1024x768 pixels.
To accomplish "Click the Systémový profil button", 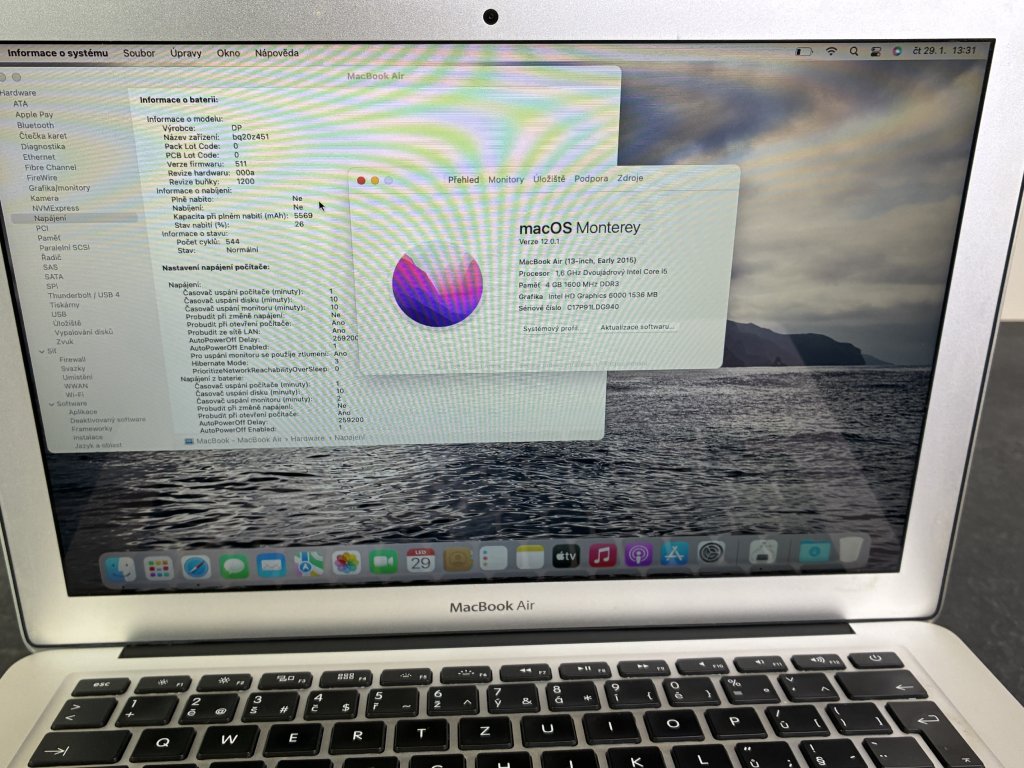I will (x=551, y=328).
